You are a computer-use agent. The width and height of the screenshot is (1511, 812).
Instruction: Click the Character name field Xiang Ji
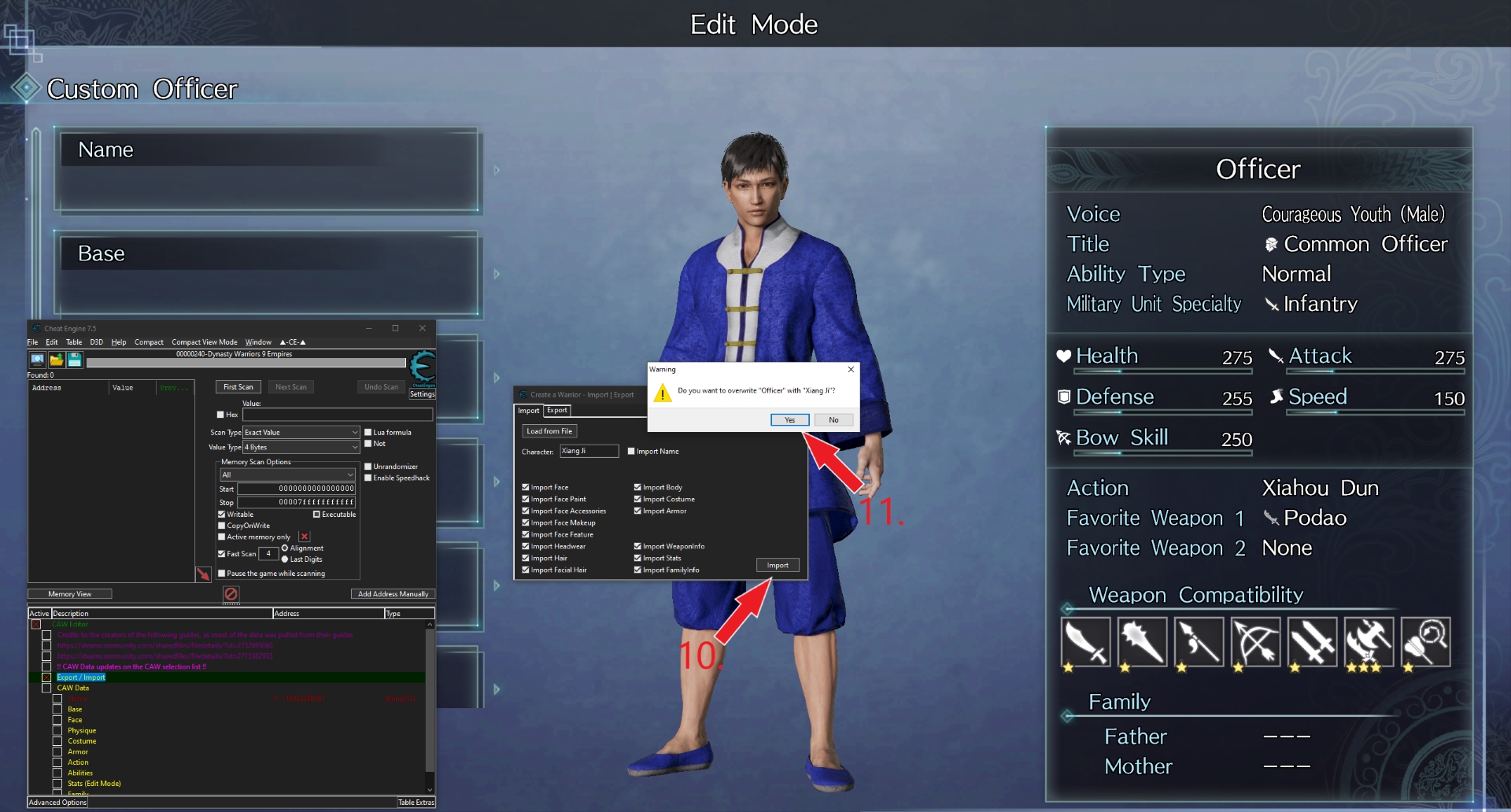coord(589,452)
